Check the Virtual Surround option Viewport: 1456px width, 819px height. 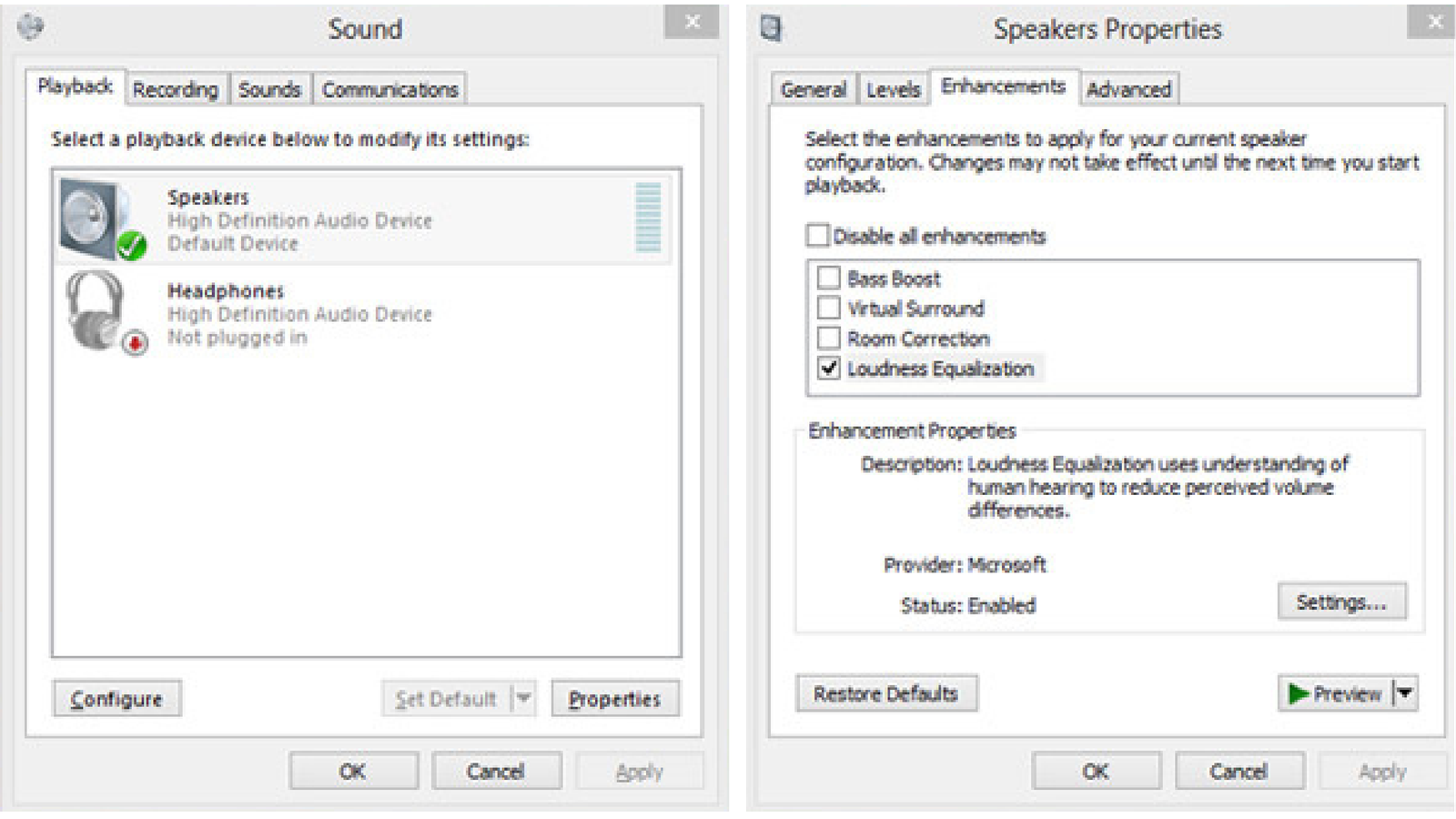(829, 308)
